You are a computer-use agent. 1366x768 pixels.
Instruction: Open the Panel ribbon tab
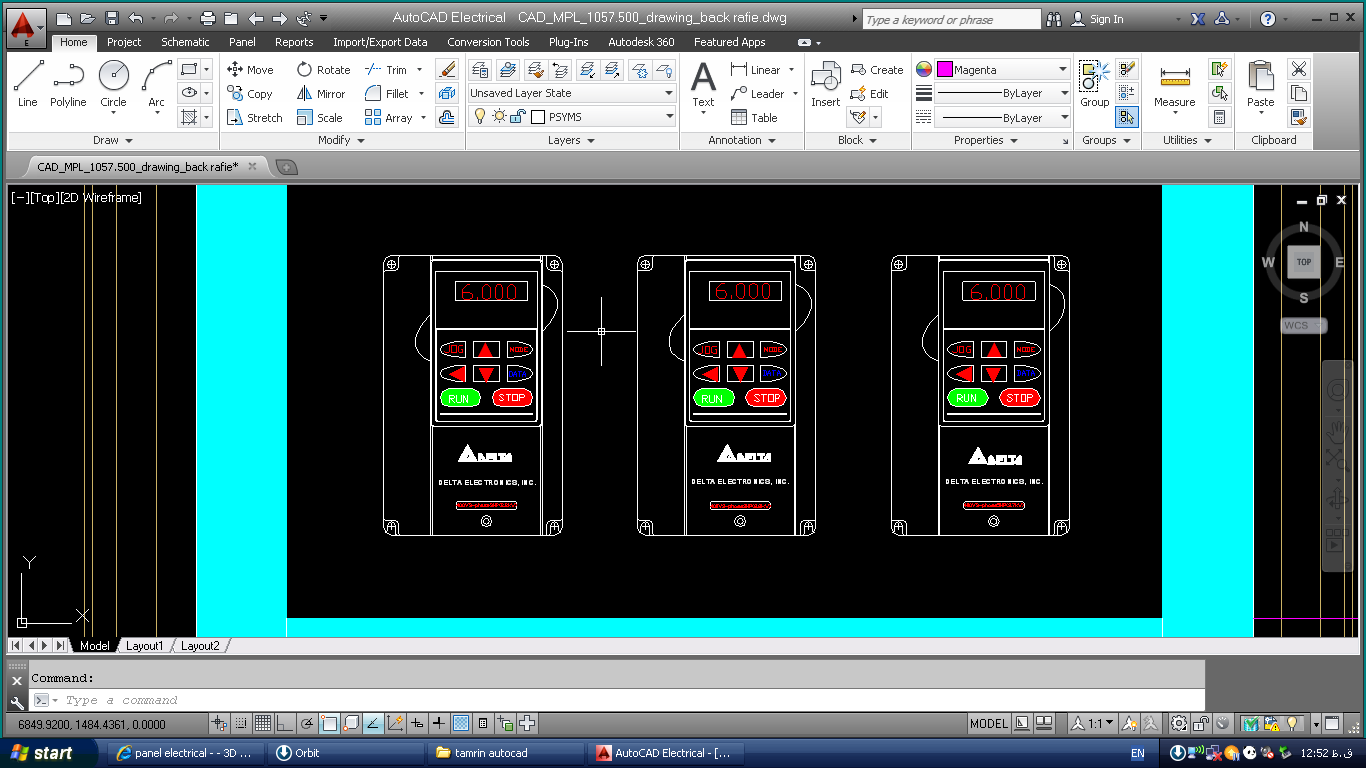(242, 42)
